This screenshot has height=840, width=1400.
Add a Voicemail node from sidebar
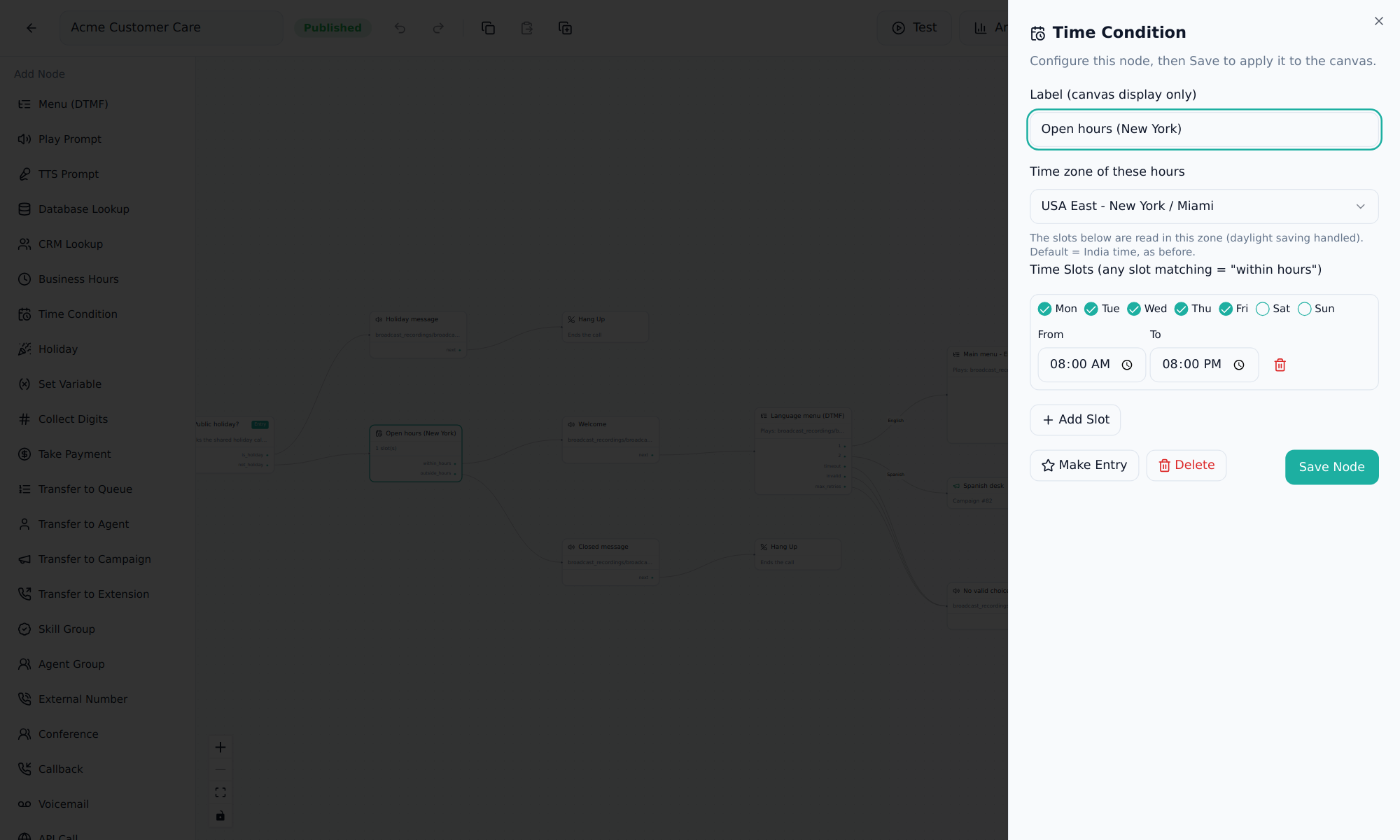click(x=98, y=804)
